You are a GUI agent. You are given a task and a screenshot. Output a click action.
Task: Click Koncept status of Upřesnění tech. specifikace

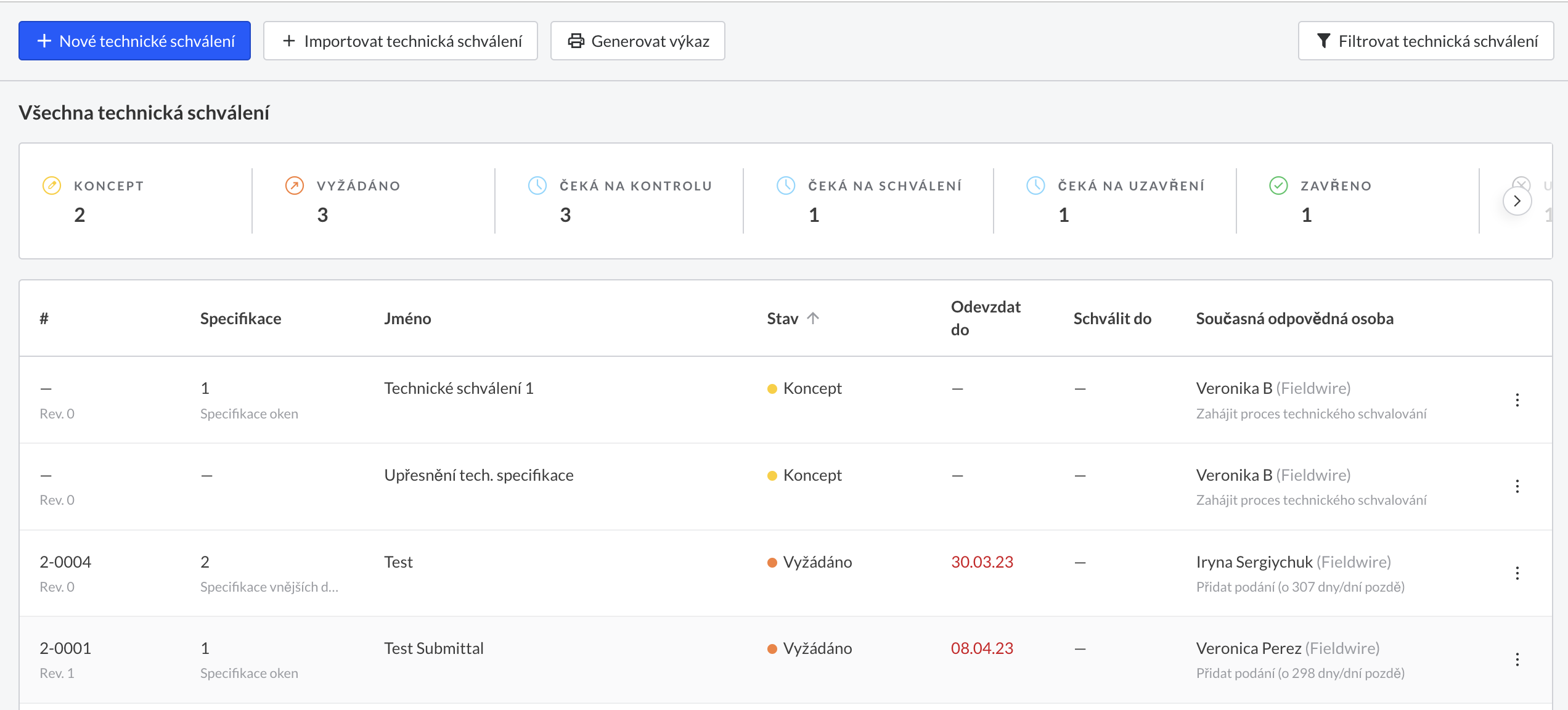pos(804,475)
